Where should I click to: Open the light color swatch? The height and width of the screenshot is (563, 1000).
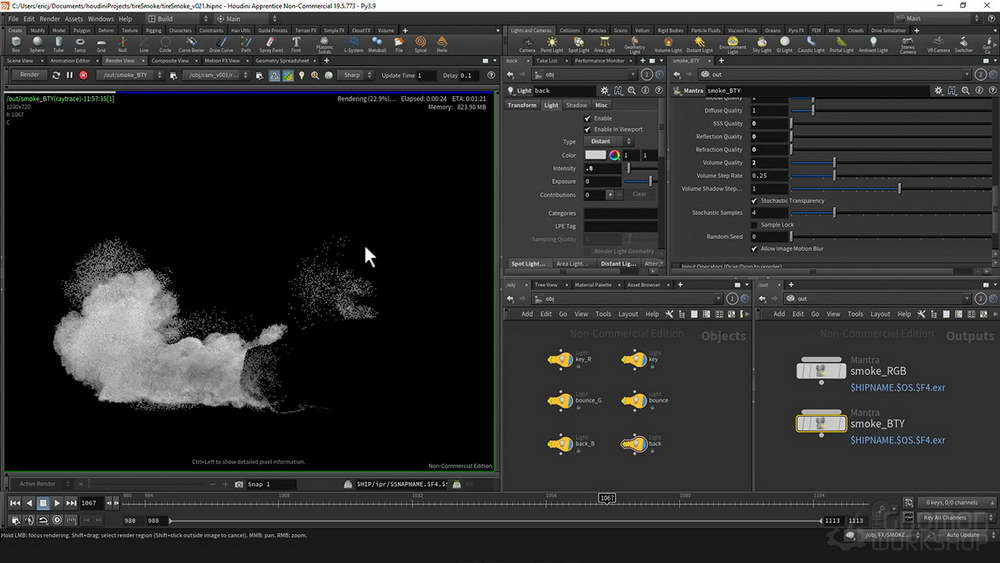coord(595,155)
